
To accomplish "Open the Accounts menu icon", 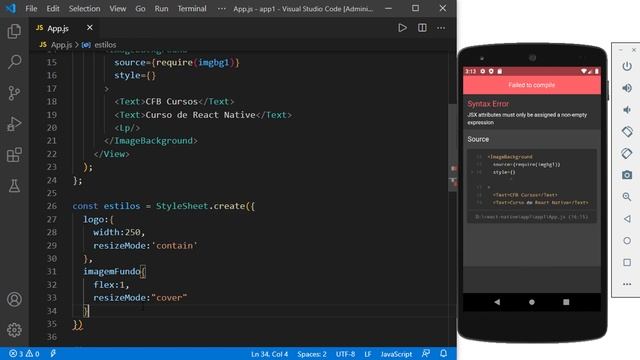I will click(14, 299).
